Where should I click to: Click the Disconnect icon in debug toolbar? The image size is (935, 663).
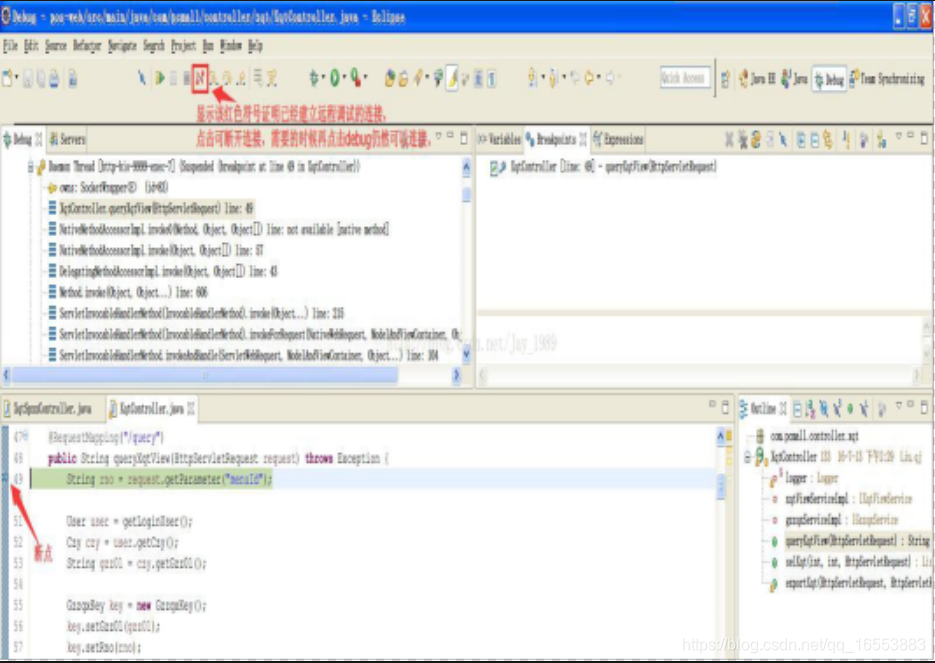[200, 78]
